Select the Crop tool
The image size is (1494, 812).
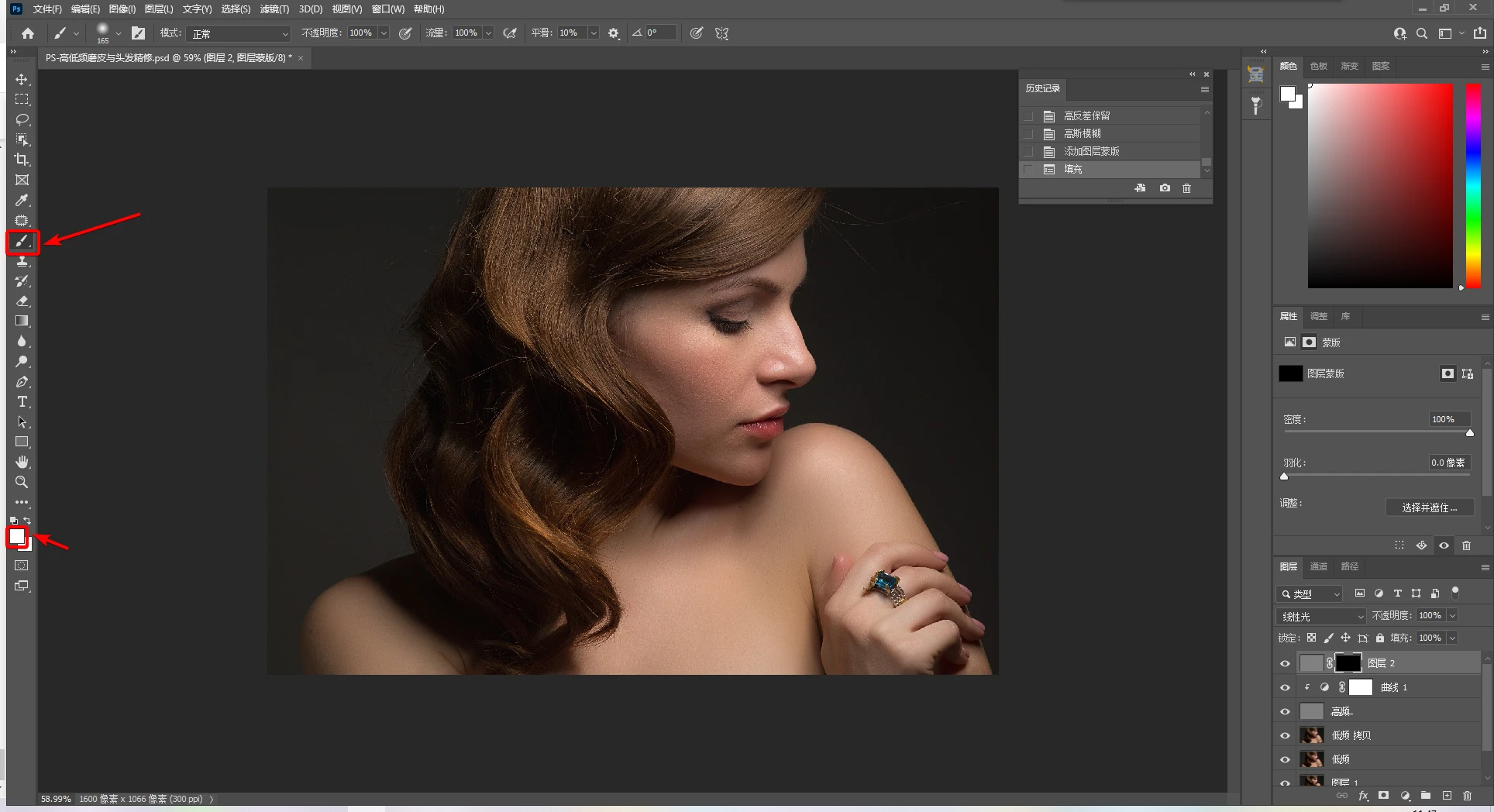[x=22, y=160]
